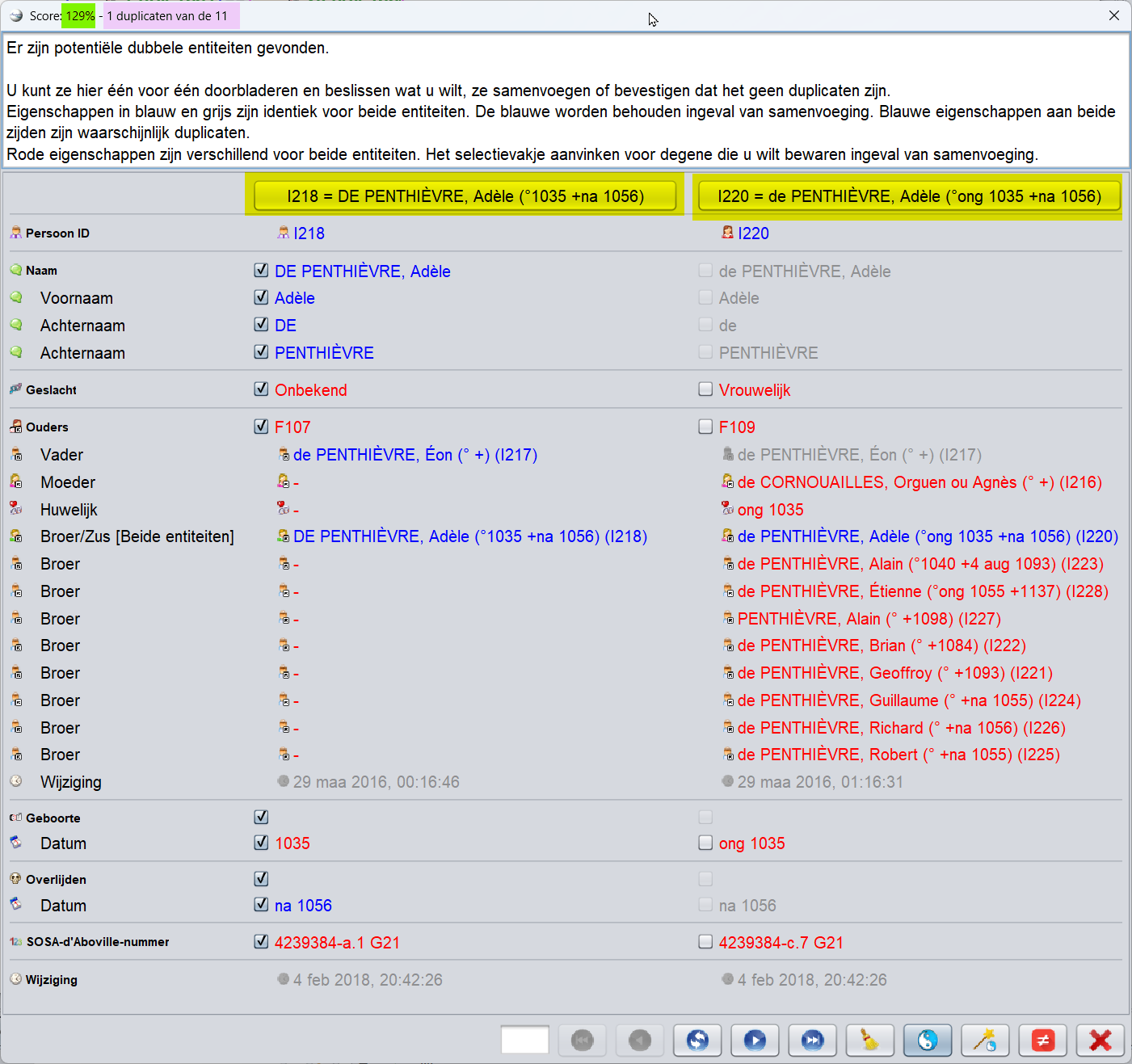Click brother de PENTHIÈVRE, Geoffroy (I221)
Viewport: 1132px width, 1064px height.
[x=895, y=673]
